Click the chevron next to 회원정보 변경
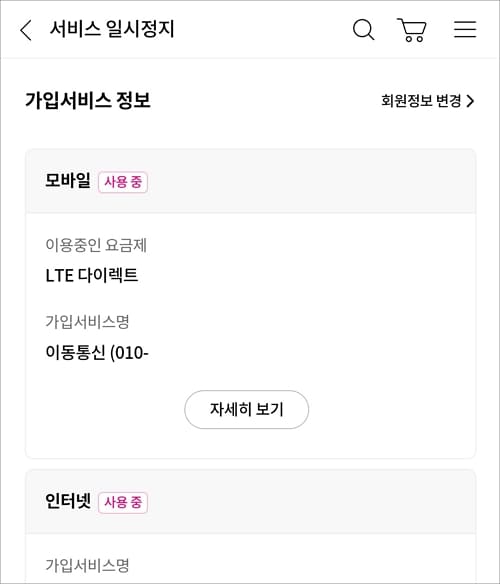The width and height of the screenshot is (500, 584). 471,101
